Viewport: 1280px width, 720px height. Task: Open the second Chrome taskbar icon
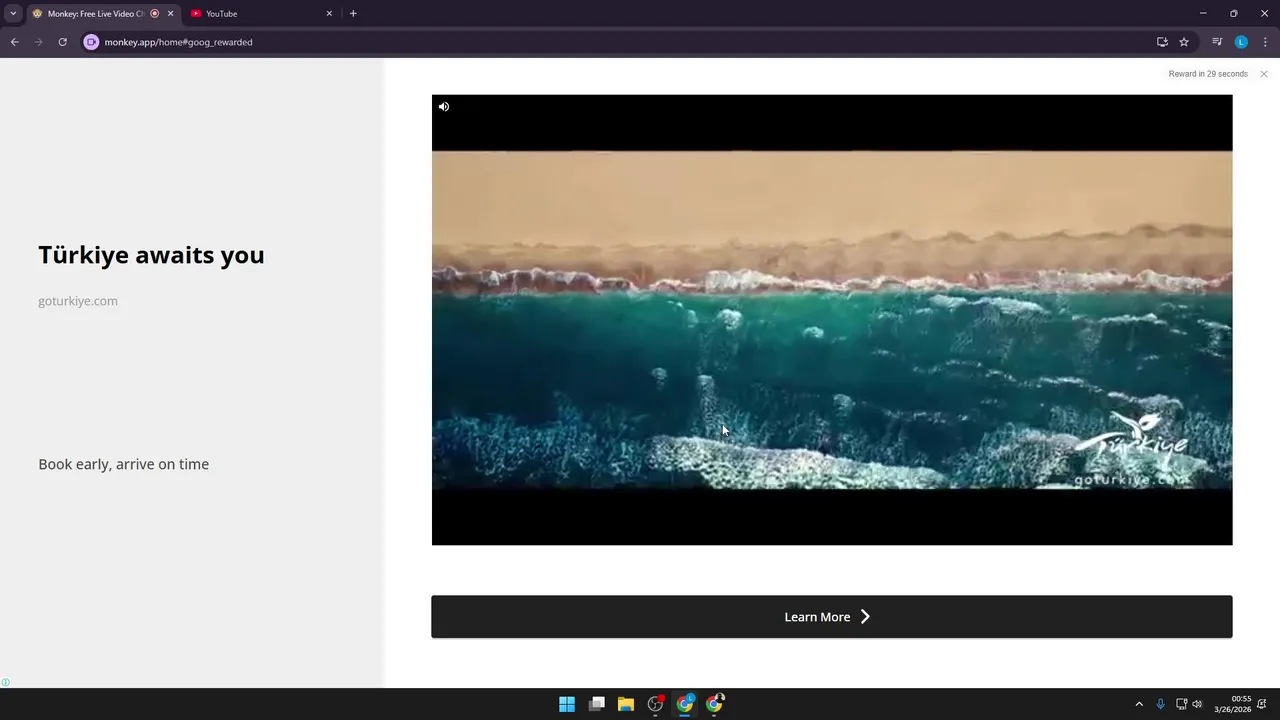coord(714,704)
